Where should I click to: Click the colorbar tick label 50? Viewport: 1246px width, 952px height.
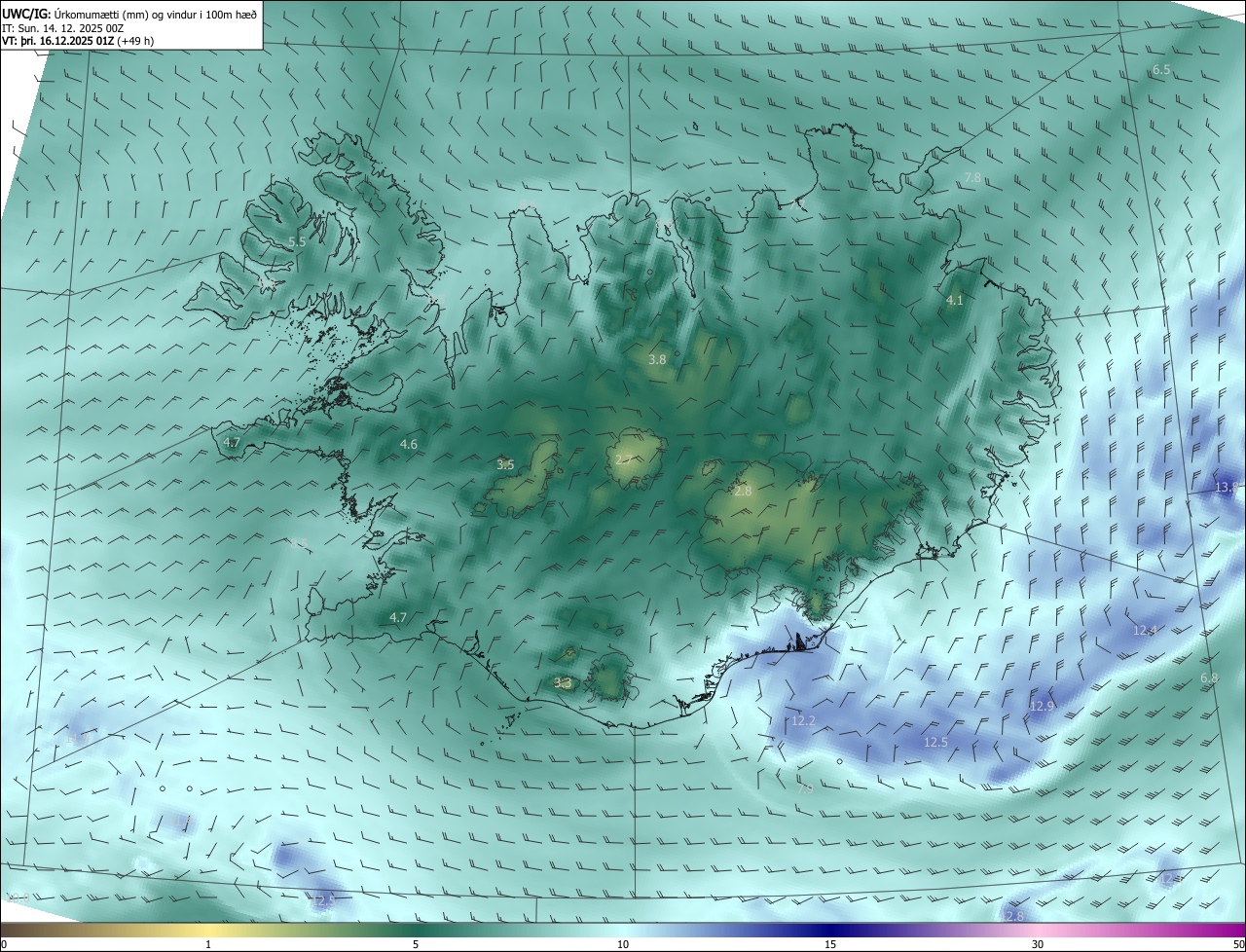coord(1238,944)
